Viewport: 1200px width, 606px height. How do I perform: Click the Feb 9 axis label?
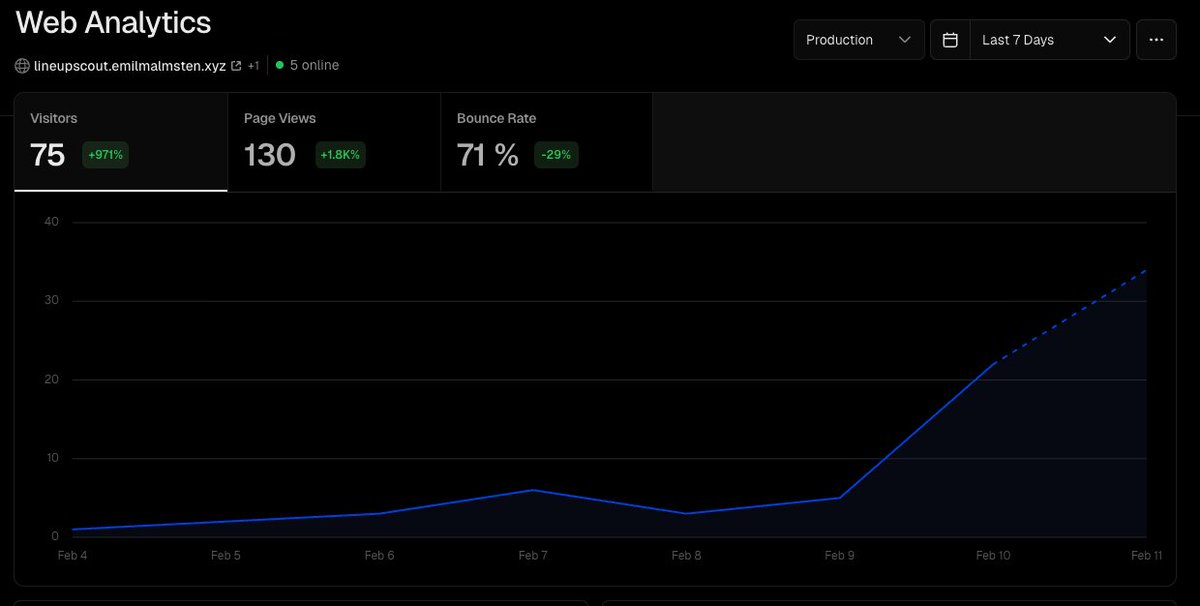point(839,555)
